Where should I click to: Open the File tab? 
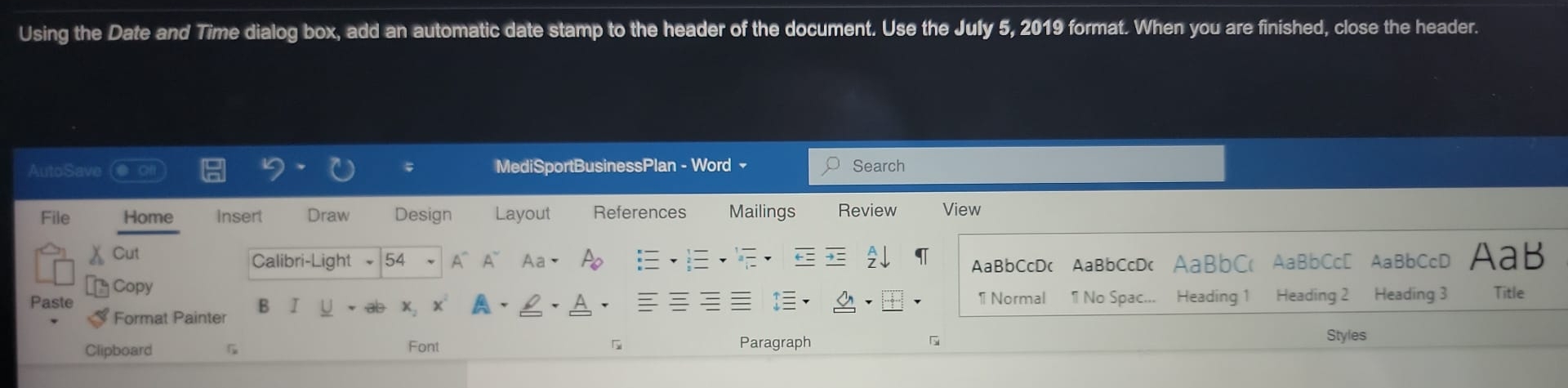tap(56, 217)
